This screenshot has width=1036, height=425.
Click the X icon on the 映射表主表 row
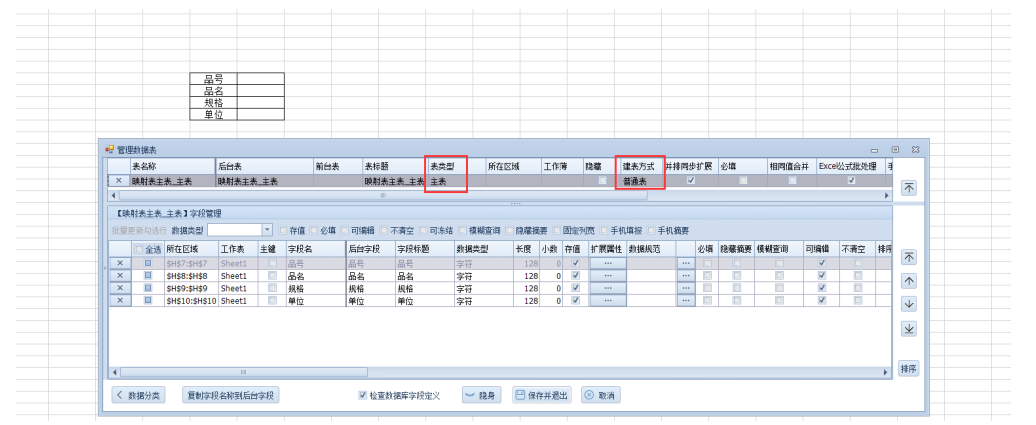pos(119,181)
